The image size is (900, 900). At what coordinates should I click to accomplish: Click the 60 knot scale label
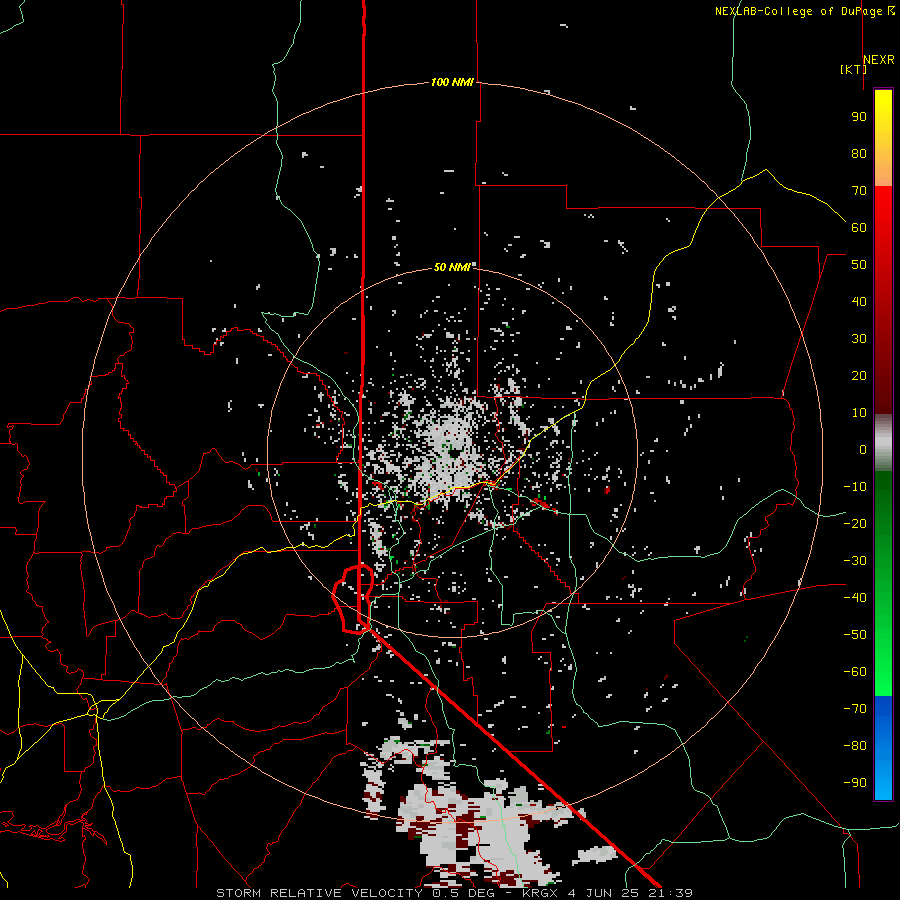[859, 227]
